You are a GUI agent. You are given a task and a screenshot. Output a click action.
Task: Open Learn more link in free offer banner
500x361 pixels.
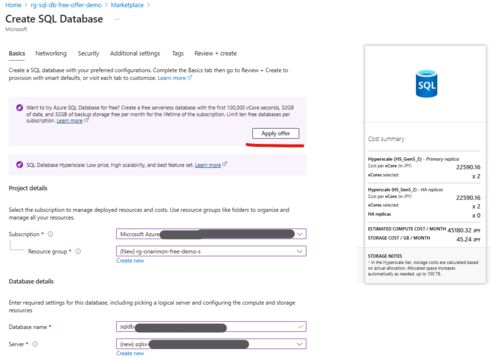click(x=72, y=121)
